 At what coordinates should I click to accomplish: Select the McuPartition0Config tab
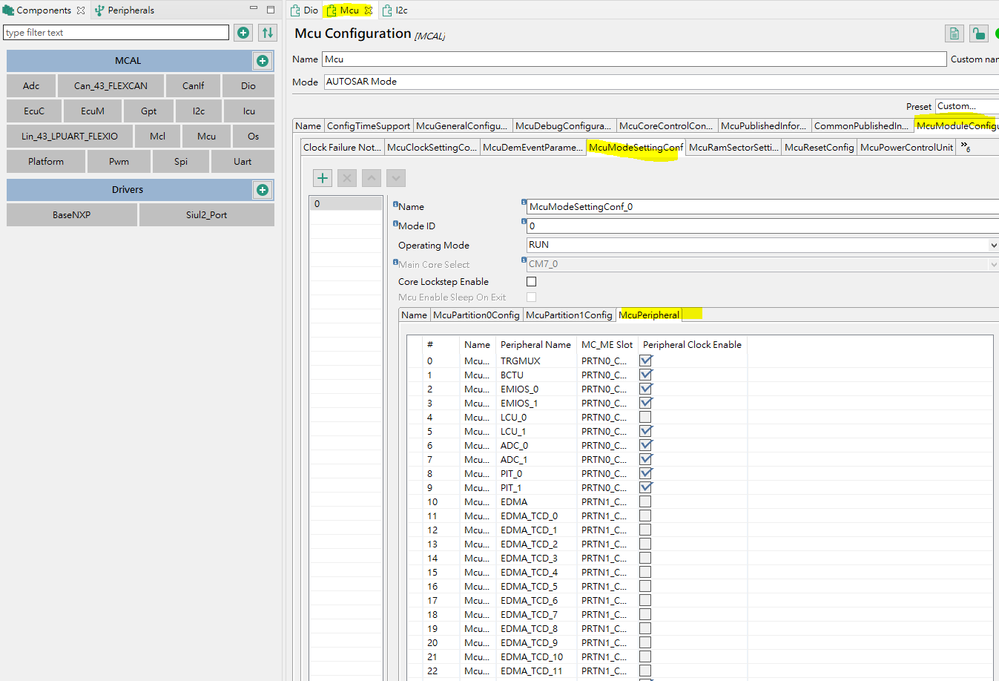[476, 315]
